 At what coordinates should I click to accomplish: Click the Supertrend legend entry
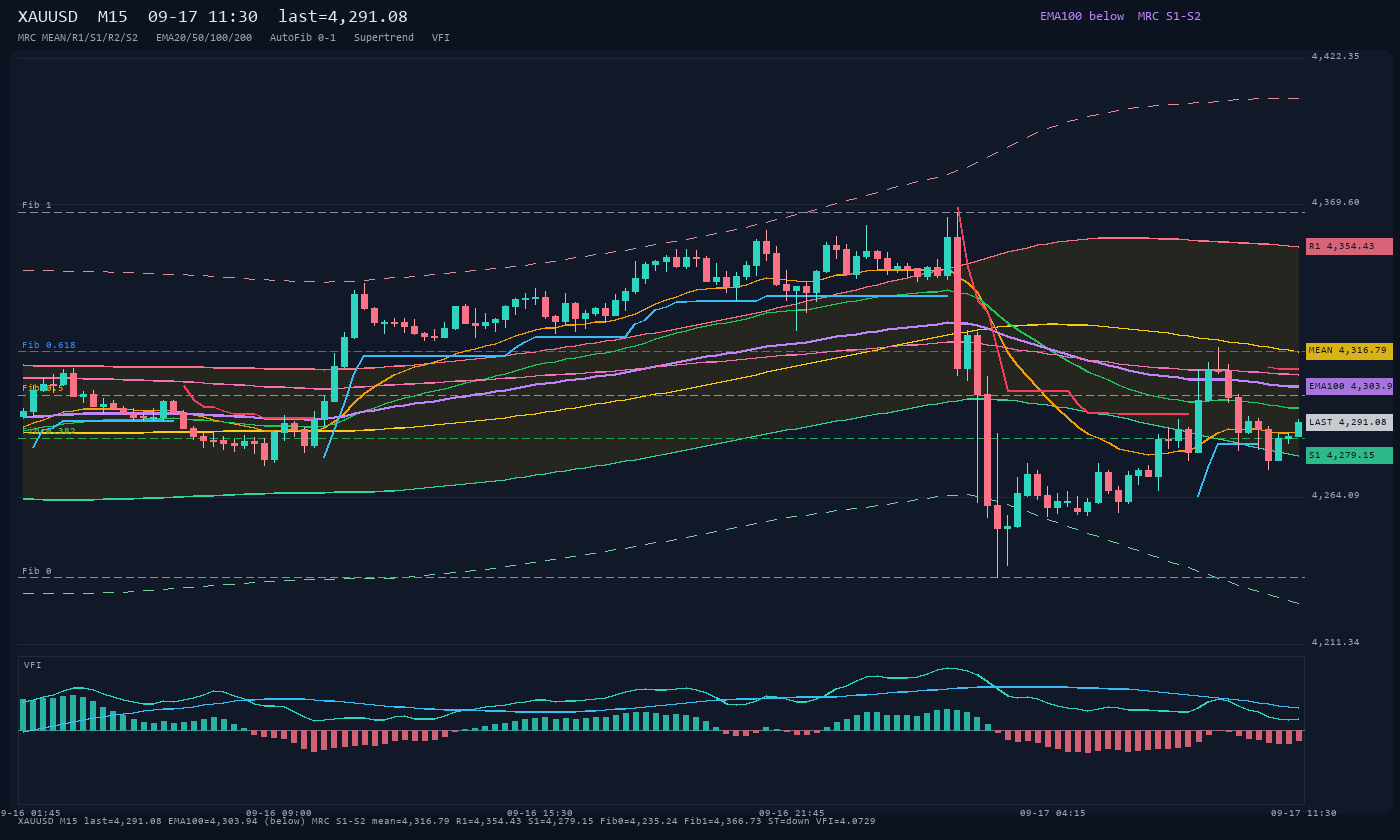(x=384, y=38)
